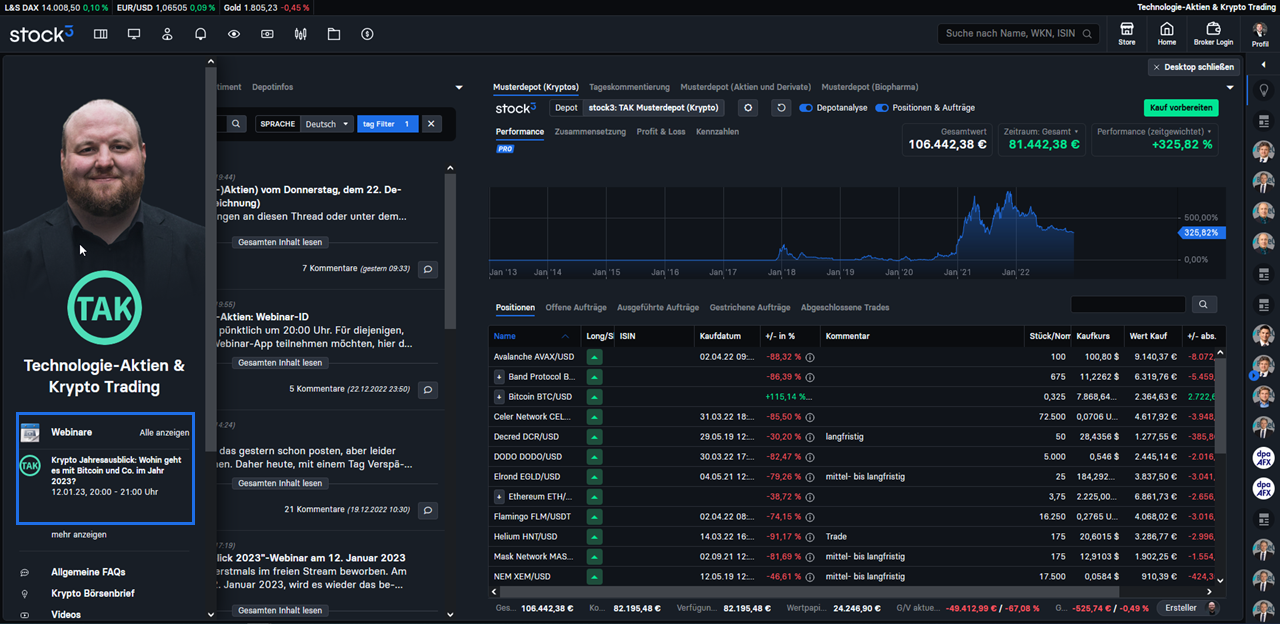This screenshot has width=1280, height=624.
Task: Open the folder icon in the top toolbar
Action: (334, 34)
